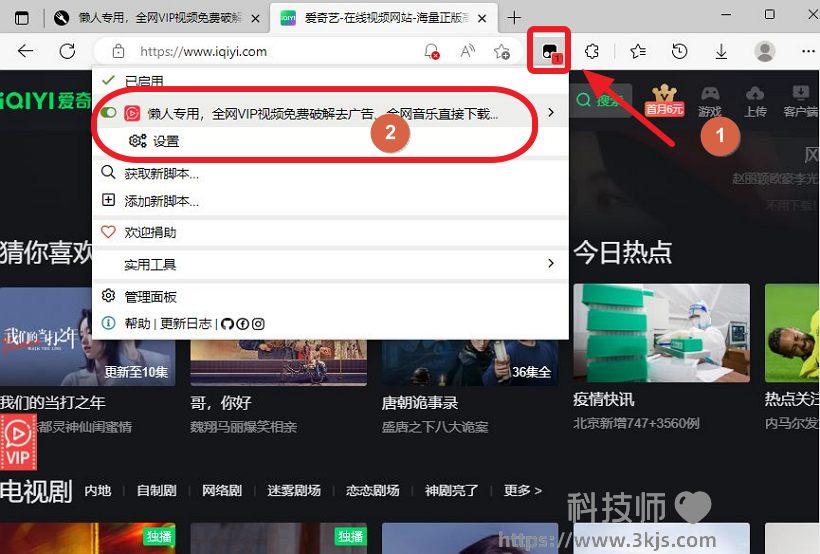Image resolution: width=820 pixels, height=554 pixels.
Task: Expand the 实用工具 submenu arrow
Action: [551, 263]
